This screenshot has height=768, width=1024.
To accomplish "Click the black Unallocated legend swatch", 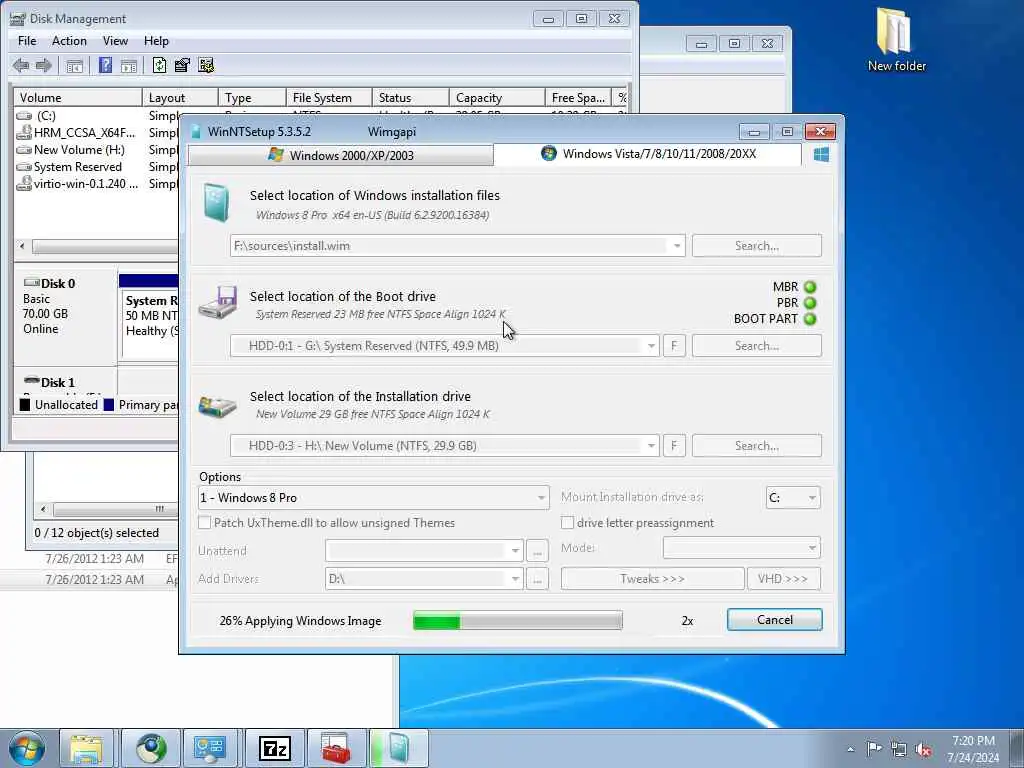I will [25, 405].
